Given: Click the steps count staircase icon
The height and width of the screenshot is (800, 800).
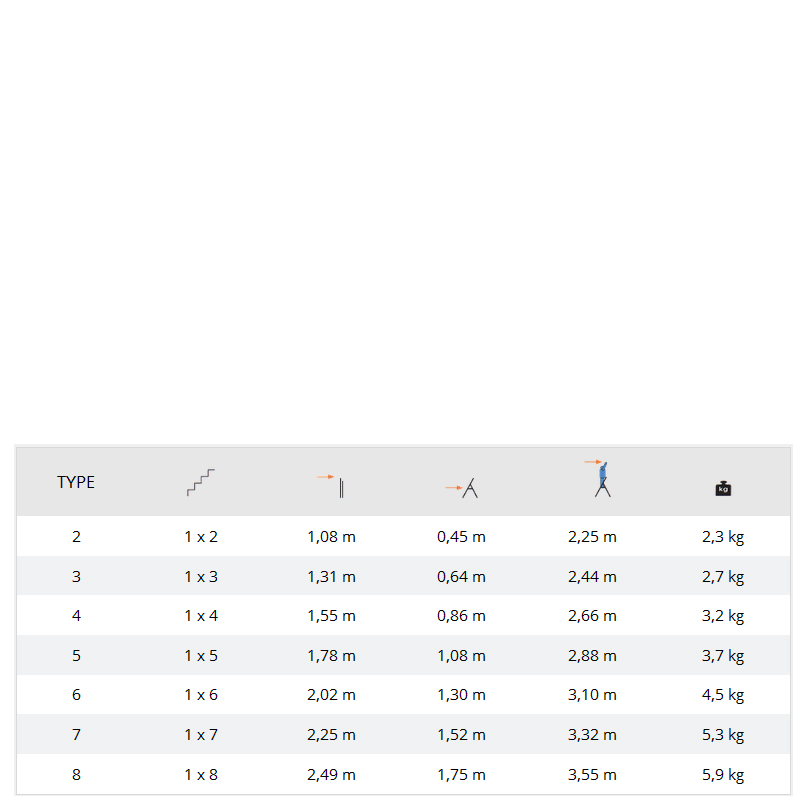Looking at the screenshot, I should tap(200, 483).
